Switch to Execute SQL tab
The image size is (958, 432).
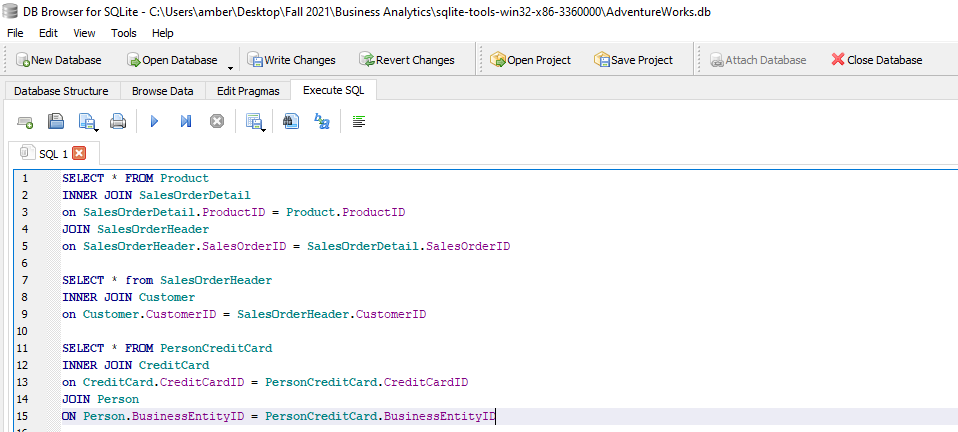click(334, 90)
